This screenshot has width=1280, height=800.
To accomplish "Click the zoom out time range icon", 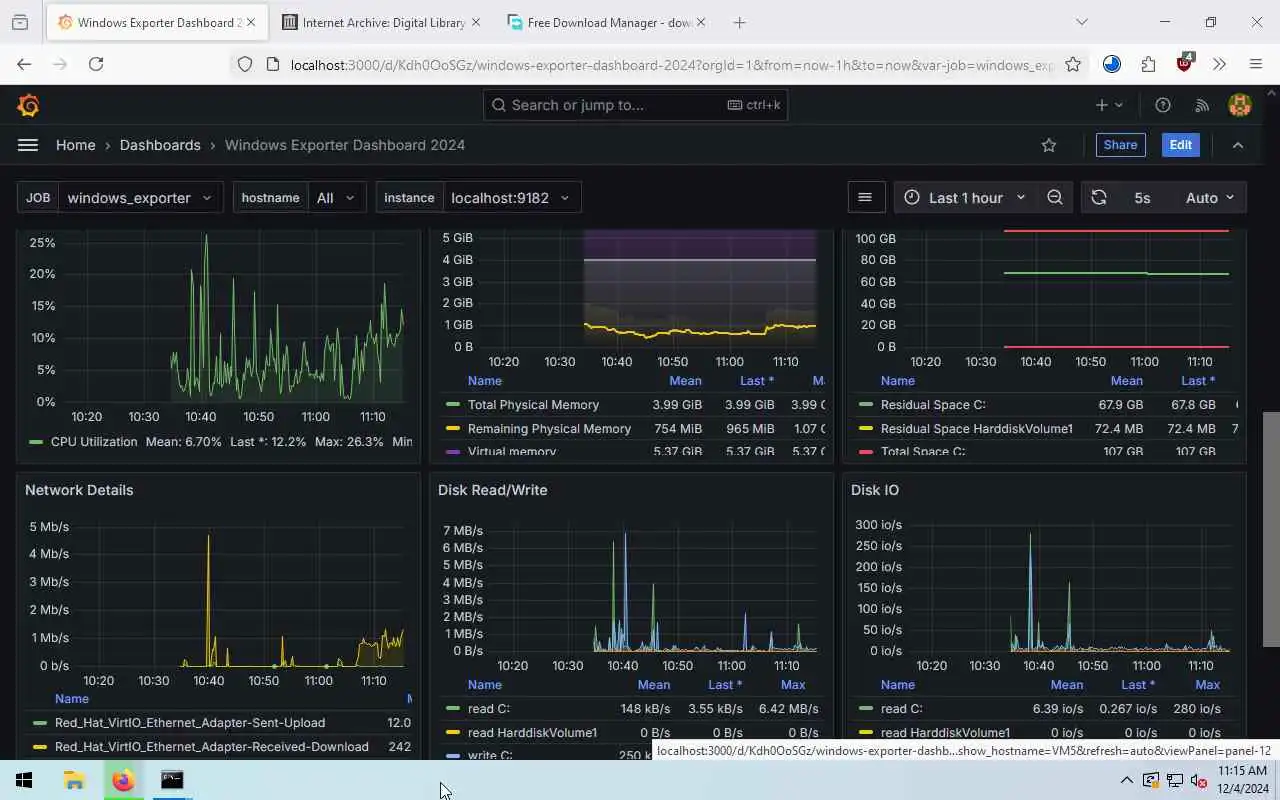I will pos(1055,198).
